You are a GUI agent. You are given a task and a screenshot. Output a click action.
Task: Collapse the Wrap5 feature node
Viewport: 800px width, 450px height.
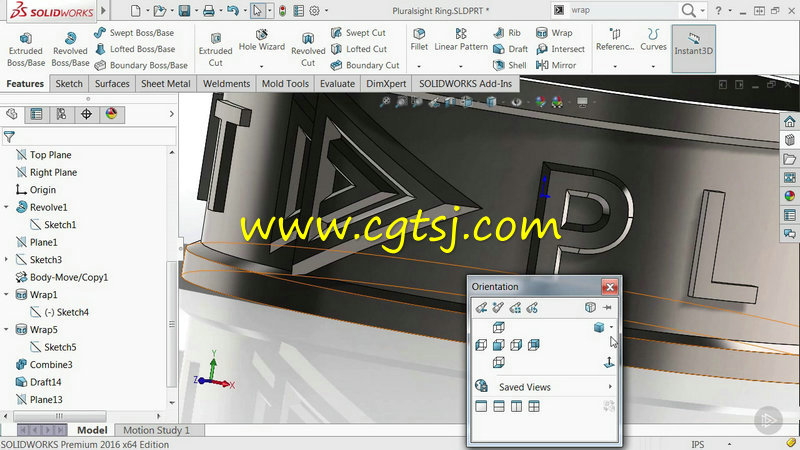(x=7, y=330)
